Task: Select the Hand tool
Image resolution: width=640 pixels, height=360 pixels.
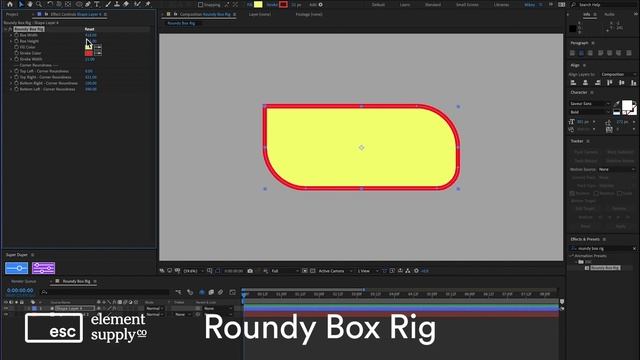Action: [30, 4]
